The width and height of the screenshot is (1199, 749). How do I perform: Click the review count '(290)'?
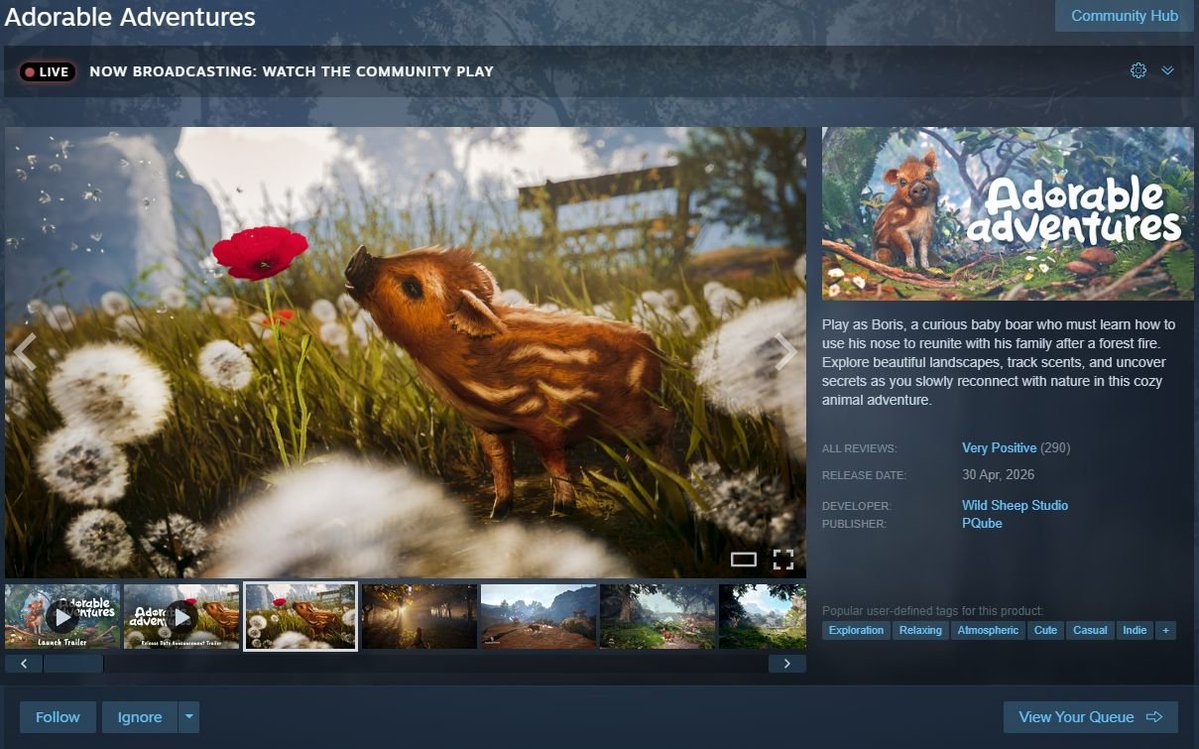[x=1055, y=448]
